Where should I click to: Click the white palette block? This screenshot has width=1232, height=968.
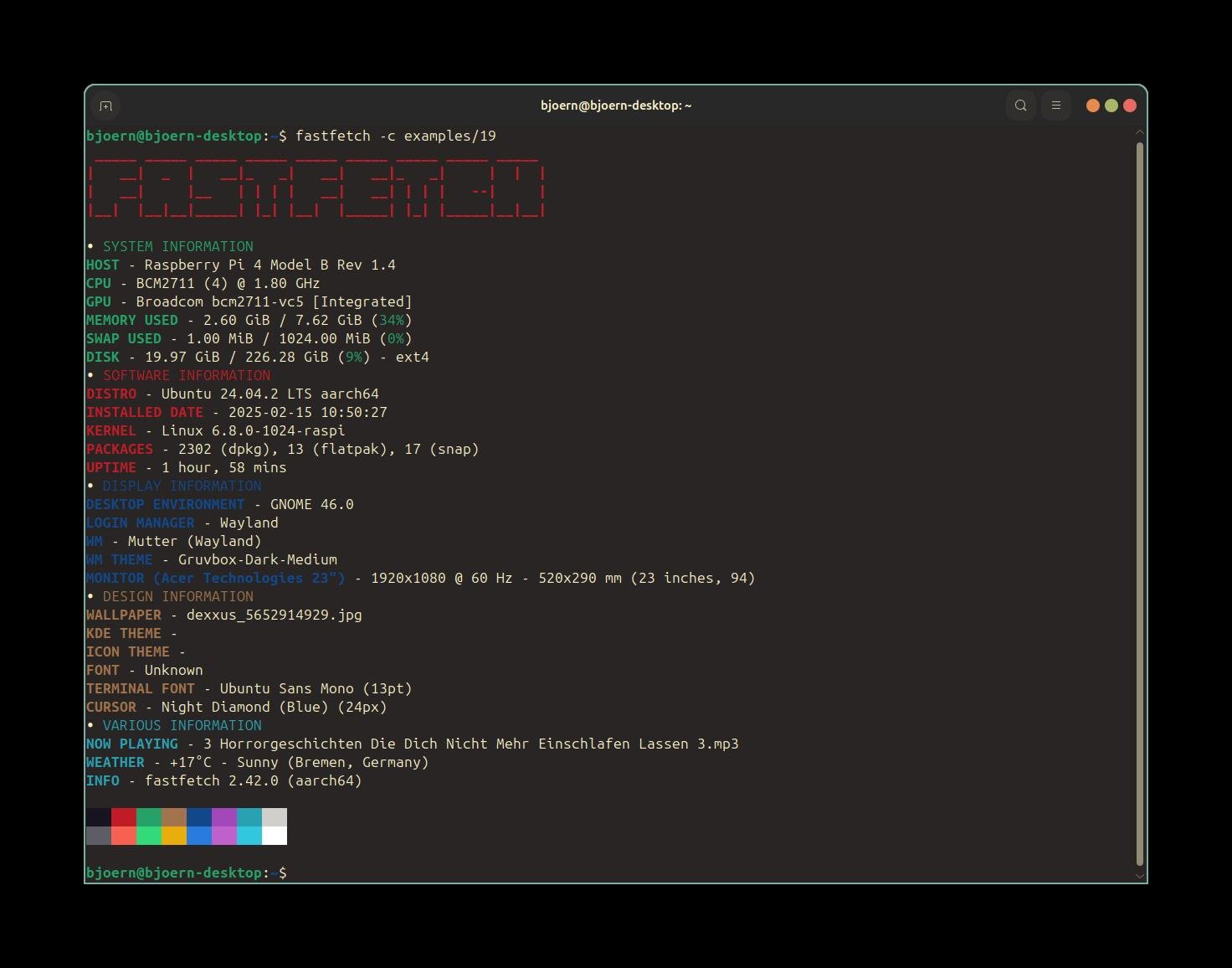pyautogui.click(x=275, y=836)
